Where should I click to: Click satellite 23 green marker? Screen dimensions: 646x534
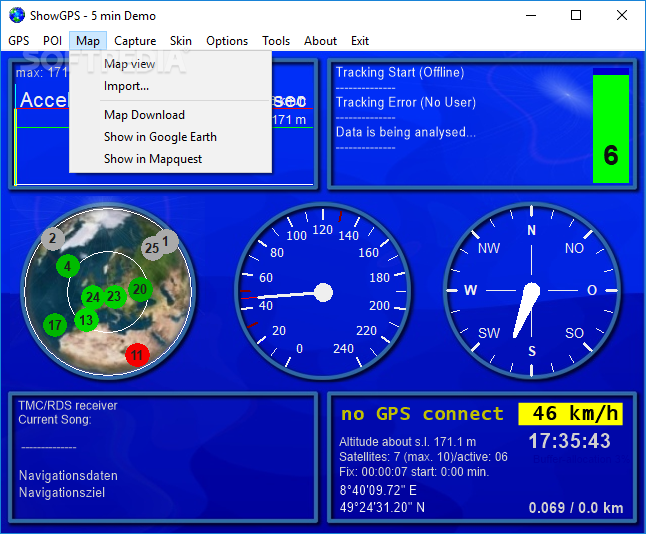114,296
